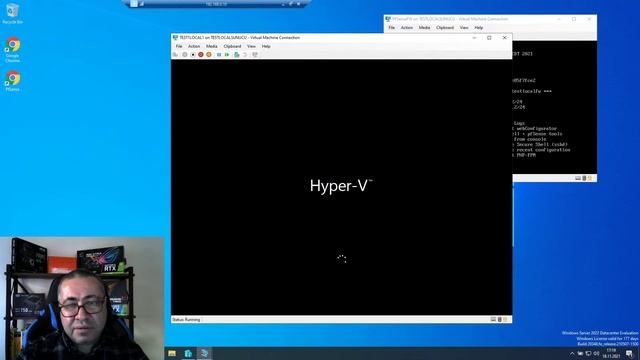Open the taskbar clock and date
The width and height of the screenshot is (640, 360).
click(611, 353)
